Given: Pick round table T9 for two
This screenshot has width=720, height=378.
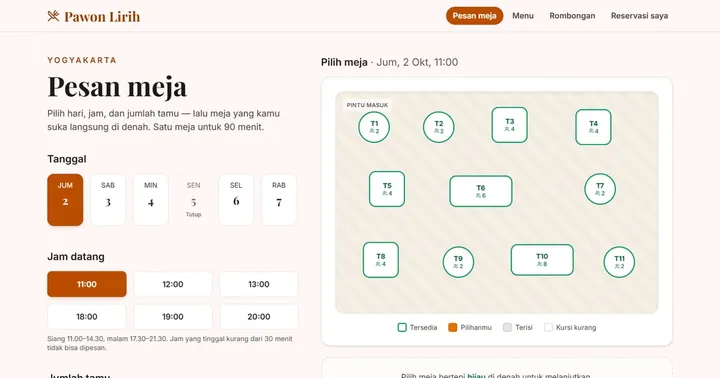Looking at the screenshot, I should (458, 262).
